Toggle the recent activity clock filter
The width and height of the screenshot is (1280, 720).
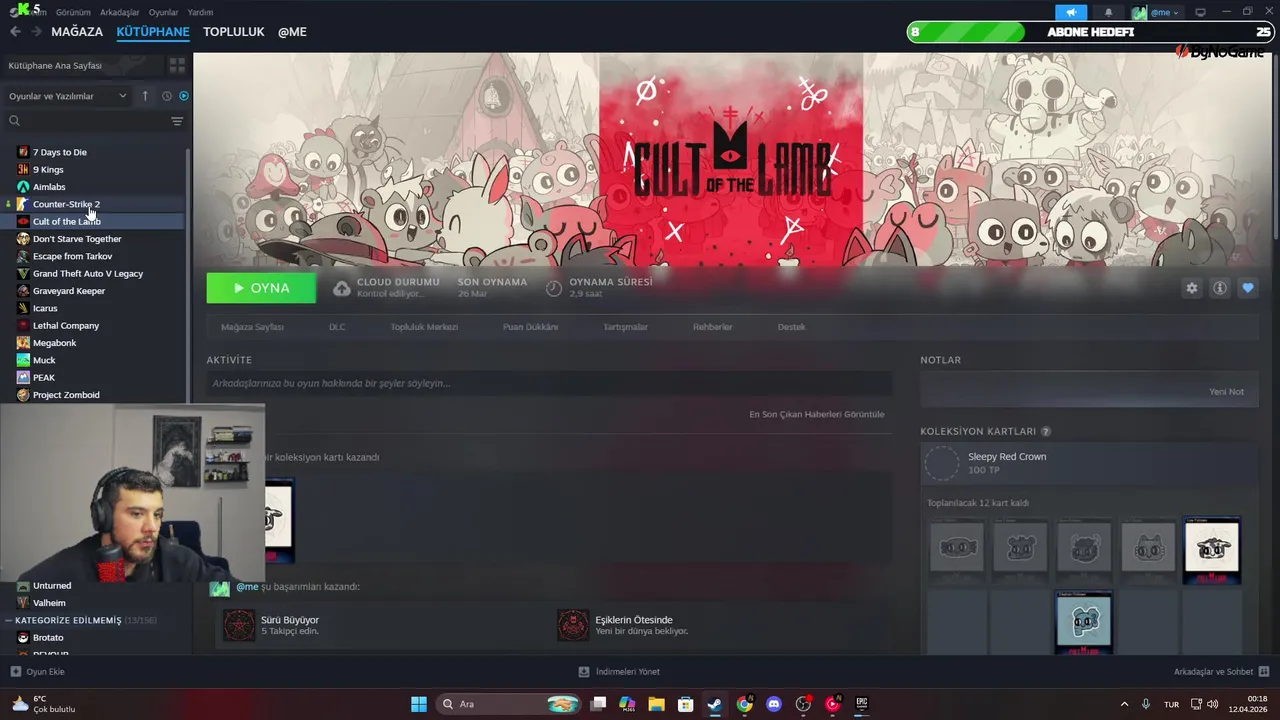(167, 96)
